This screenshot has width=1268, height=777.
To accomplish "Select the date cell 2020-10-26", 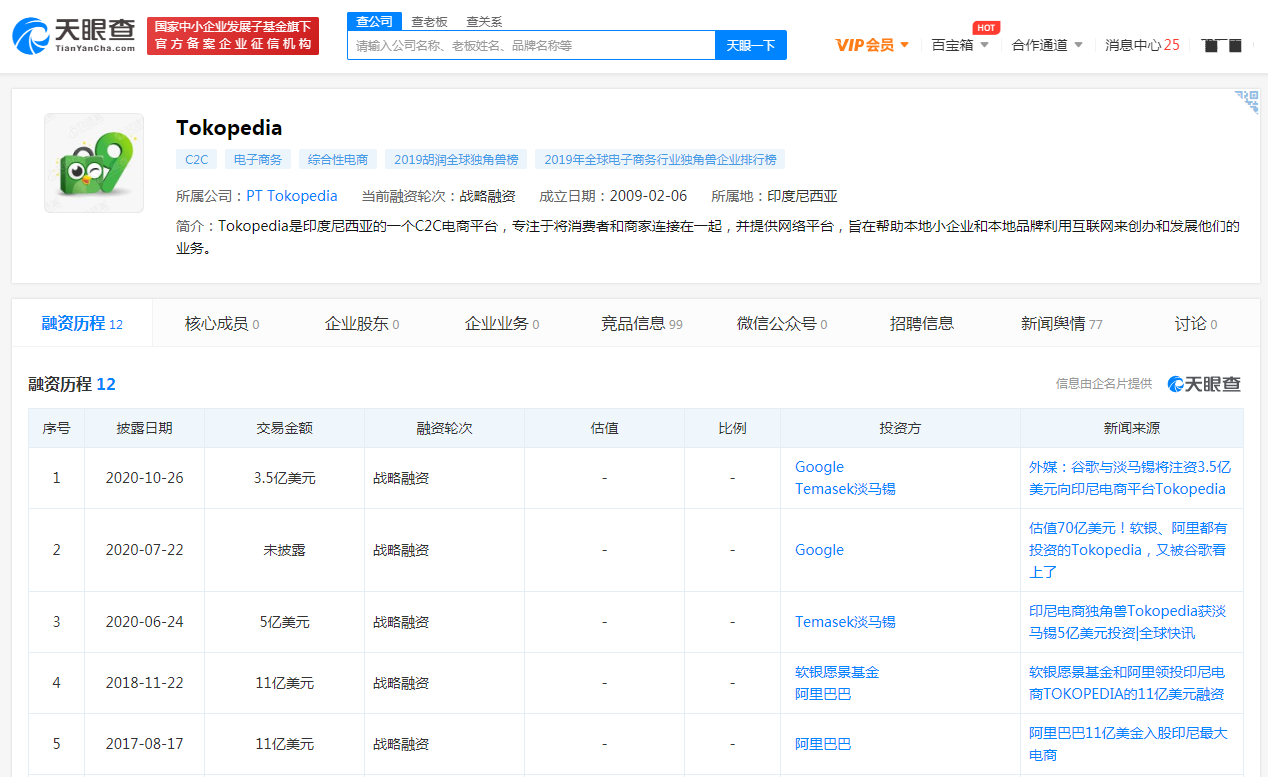I will coord(145,478).
